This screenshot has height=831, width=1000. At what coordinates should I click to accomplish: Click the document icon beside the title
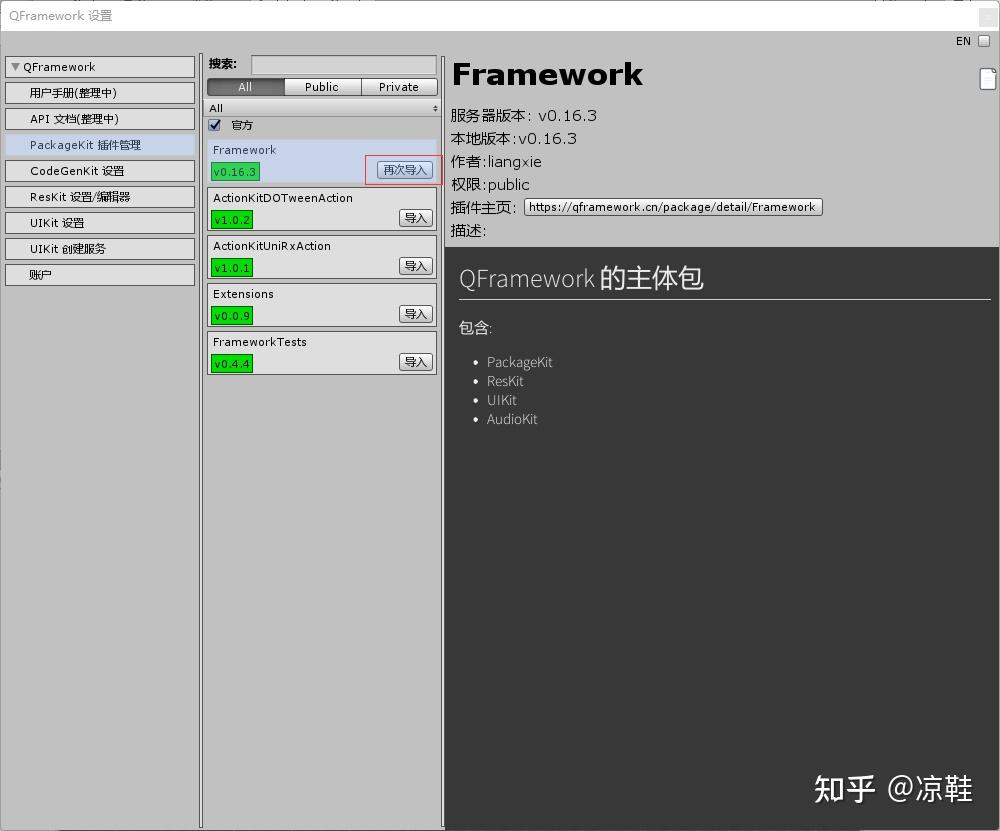(988, 78)
